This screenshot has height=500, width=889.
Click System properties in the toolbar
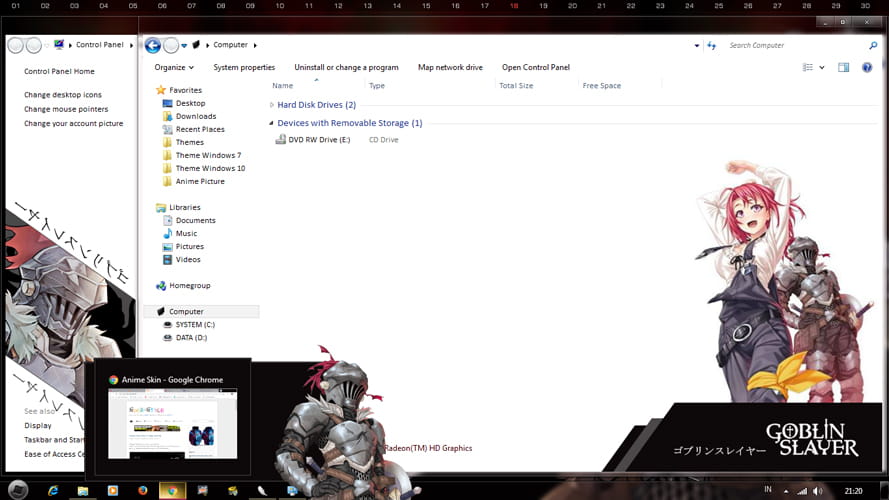(x=244, y=68)
